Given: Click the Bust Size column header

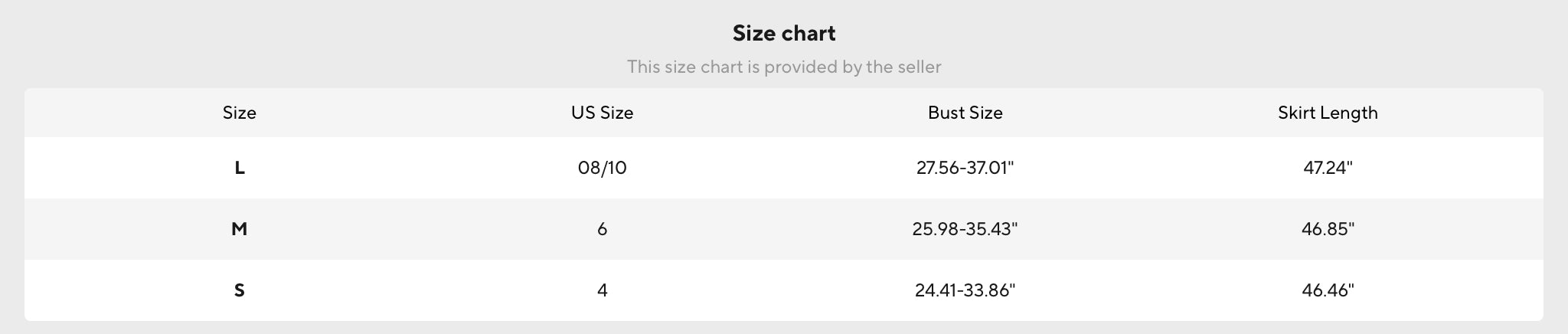Looking at the screenshot, I should click(x=965, y=113).
